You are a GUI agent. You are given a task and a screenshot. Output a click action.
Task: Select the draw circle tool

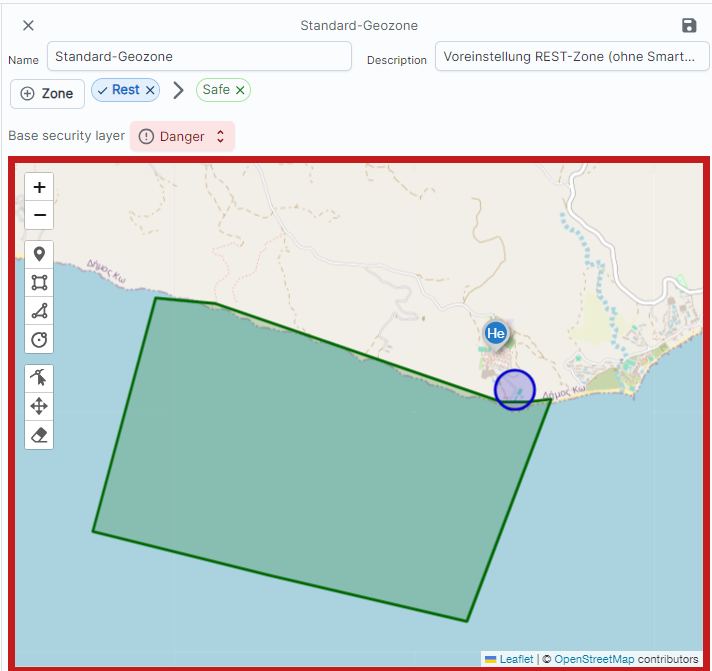39,339
